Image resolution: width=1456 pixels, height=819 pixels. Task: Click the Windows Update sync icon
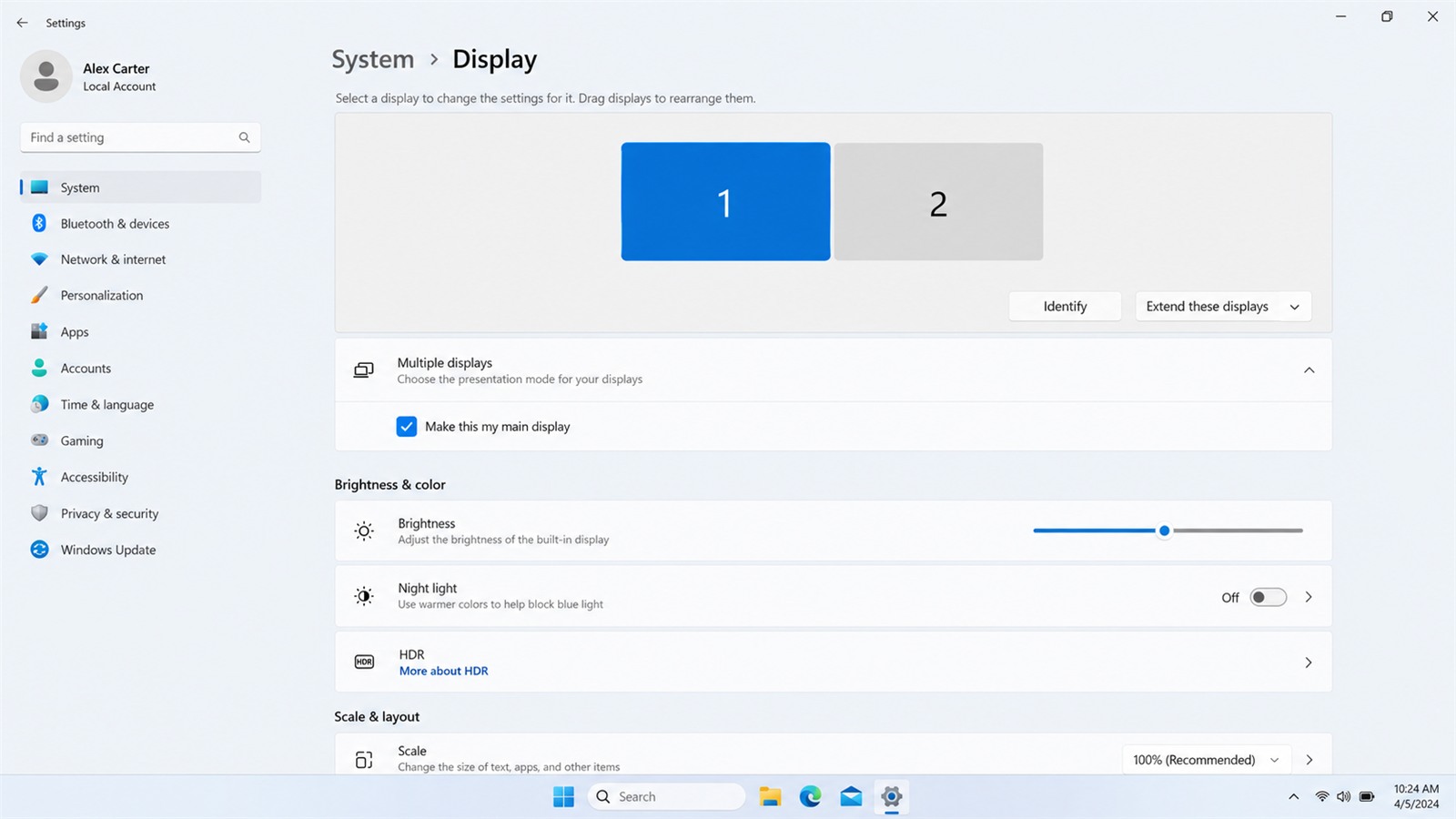(x=39, y=550)
